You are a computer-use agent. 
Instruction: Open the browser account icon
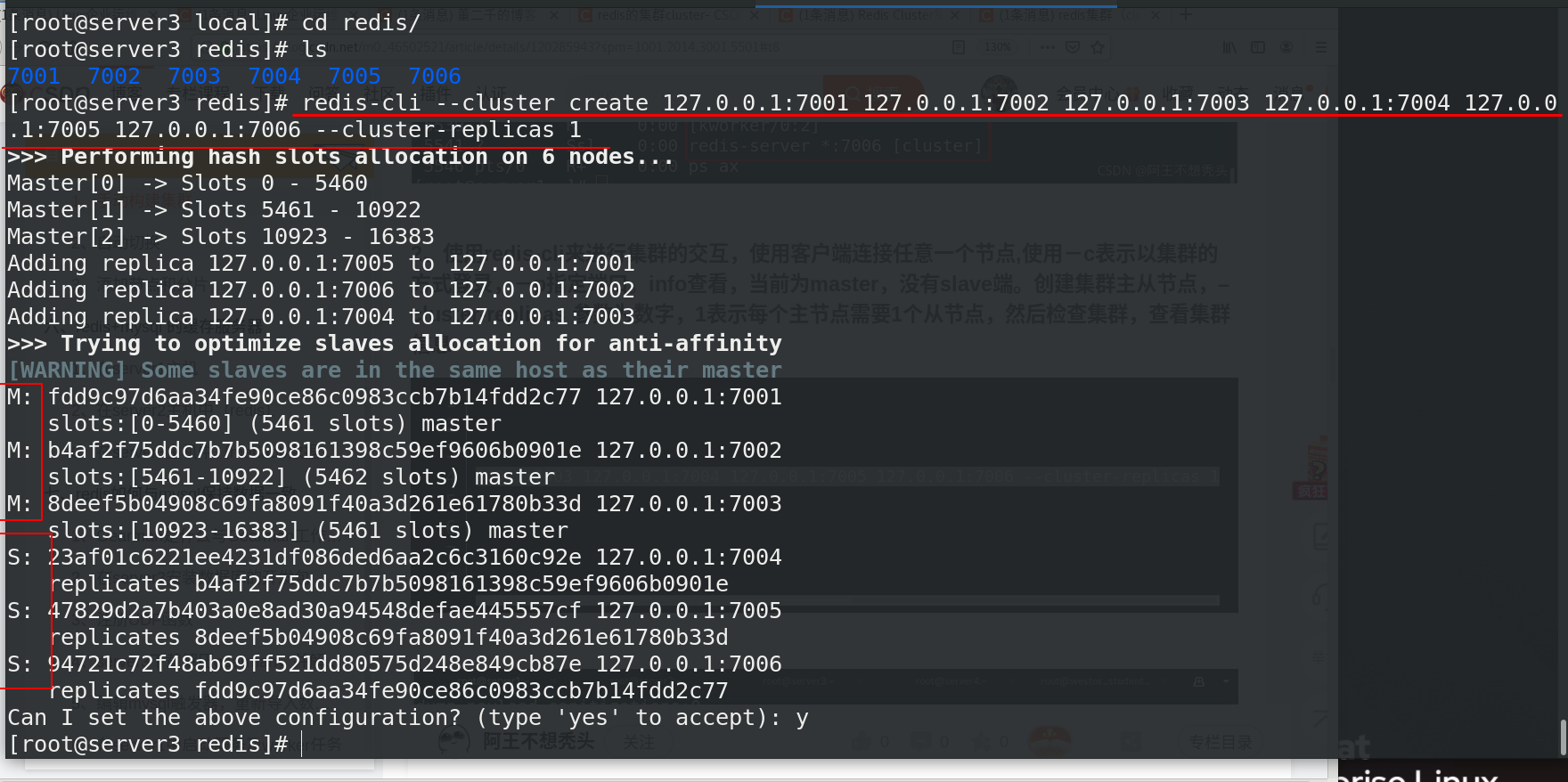[1286, 47]
